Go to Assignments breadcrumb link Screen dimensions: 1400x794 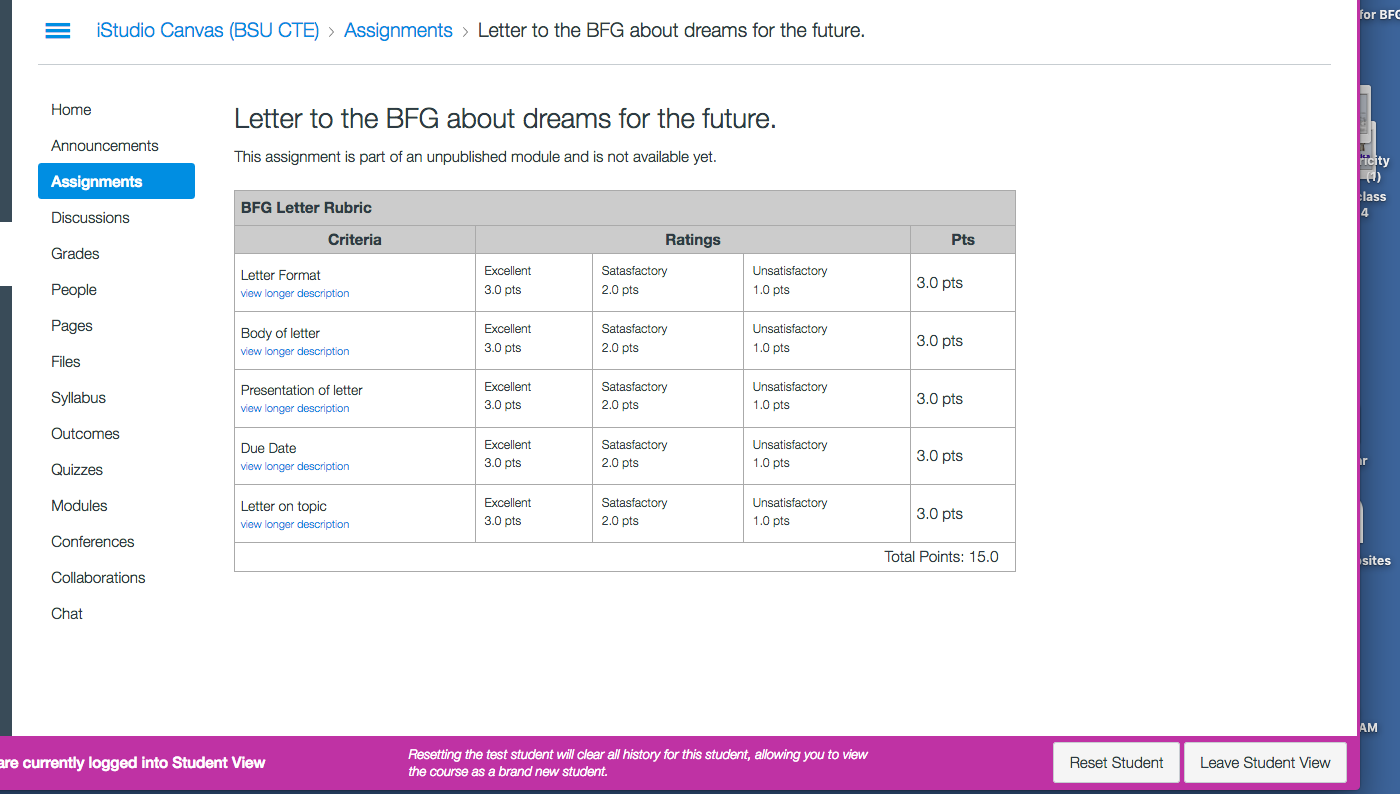(x=398, y=31)
